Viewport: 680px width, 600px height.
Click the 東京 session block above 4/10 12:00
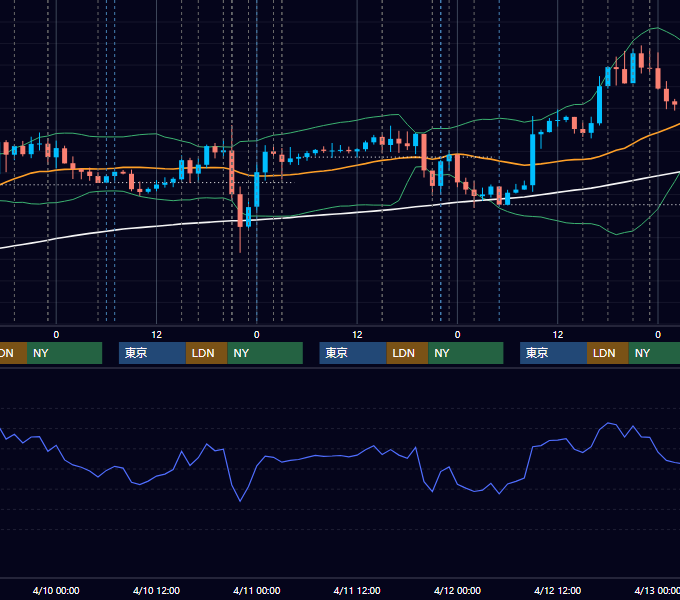pos(152,353)
